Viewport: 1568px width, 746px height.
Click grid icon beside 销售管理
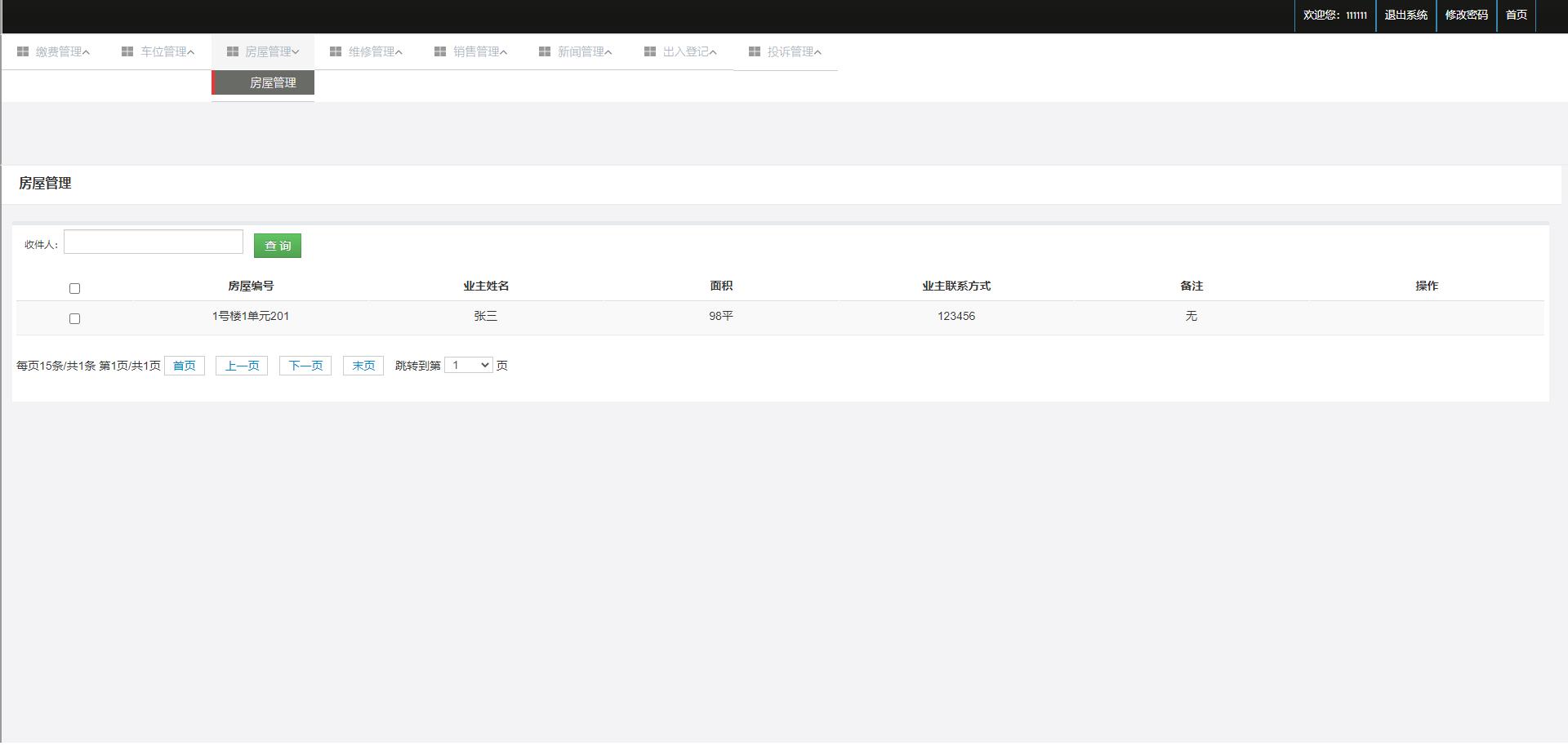click(440, 51)
